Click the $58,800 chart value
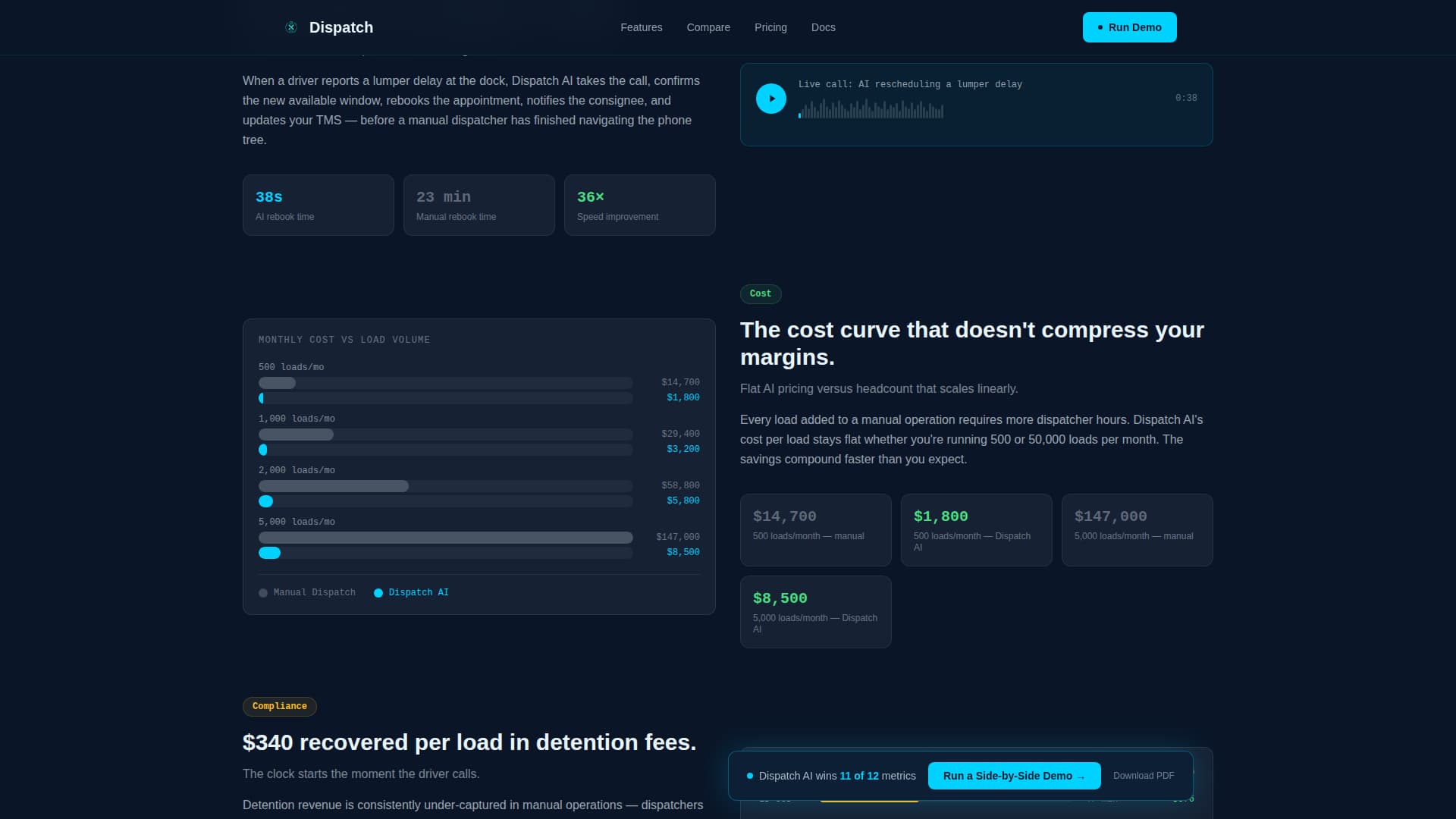Screen dimensions: 1456x819 tap(680, 485)
